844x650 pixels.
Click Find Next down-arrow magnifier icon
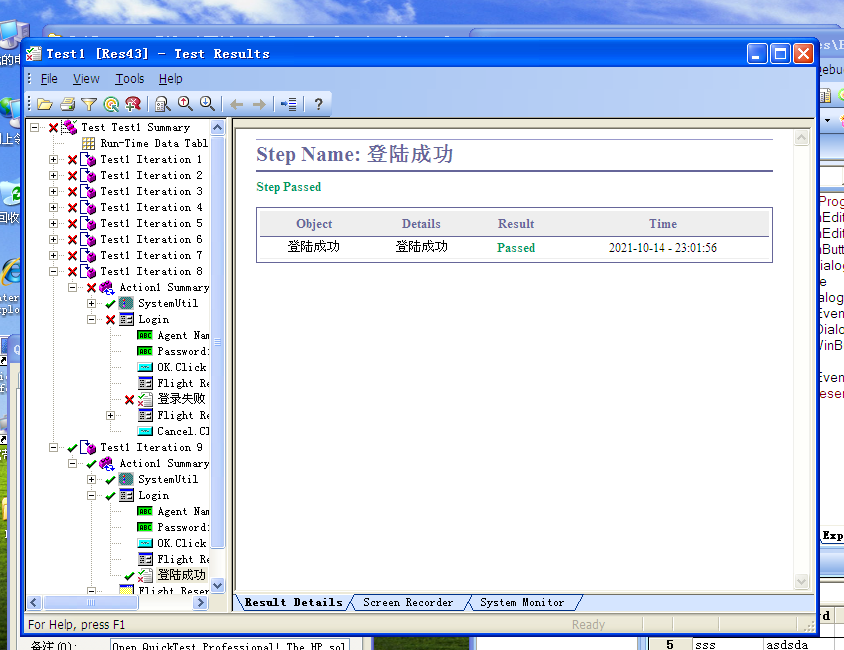click(207, 104)
